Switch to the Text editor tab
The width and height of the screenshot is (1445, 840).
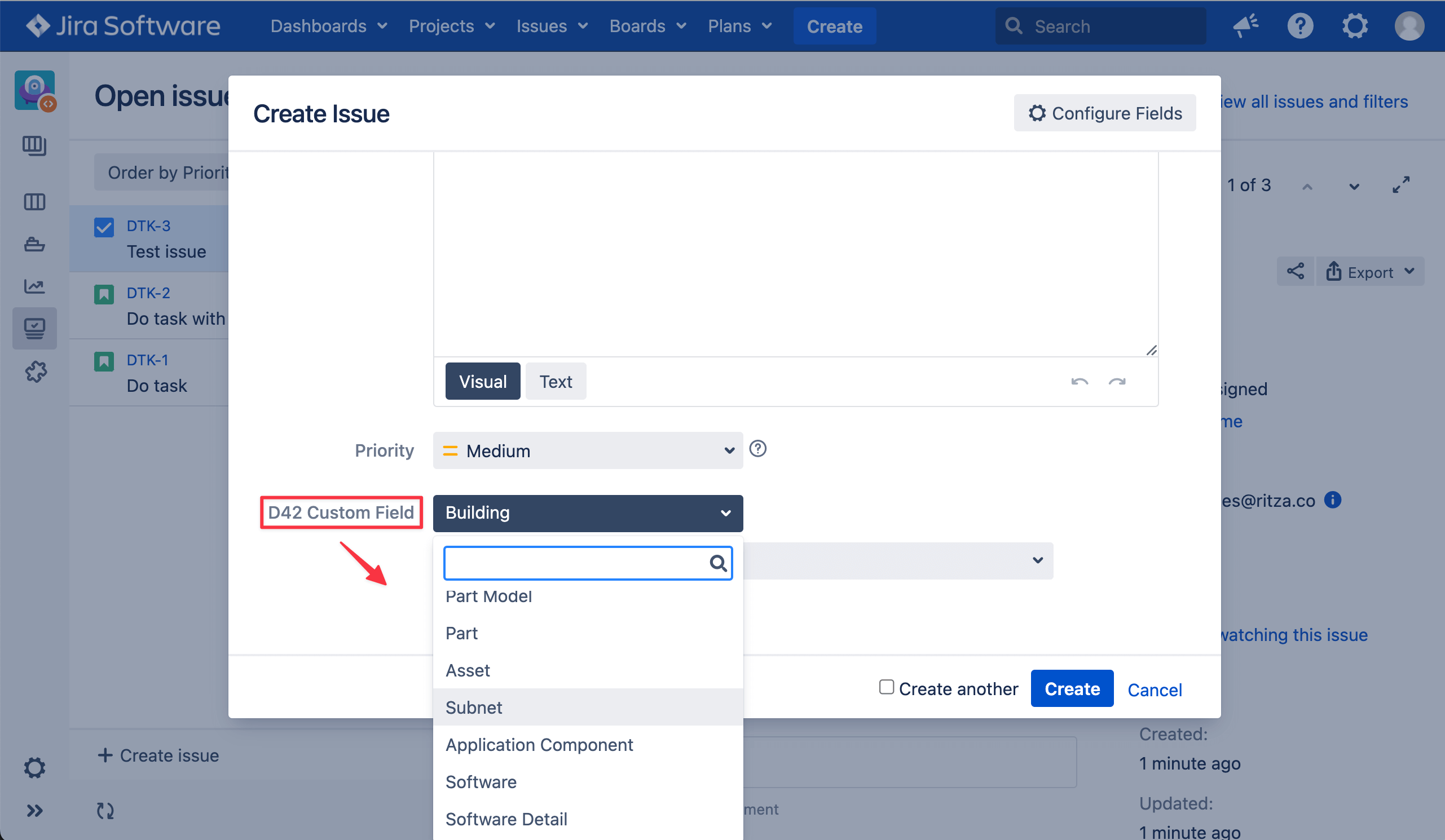point(555,381)
